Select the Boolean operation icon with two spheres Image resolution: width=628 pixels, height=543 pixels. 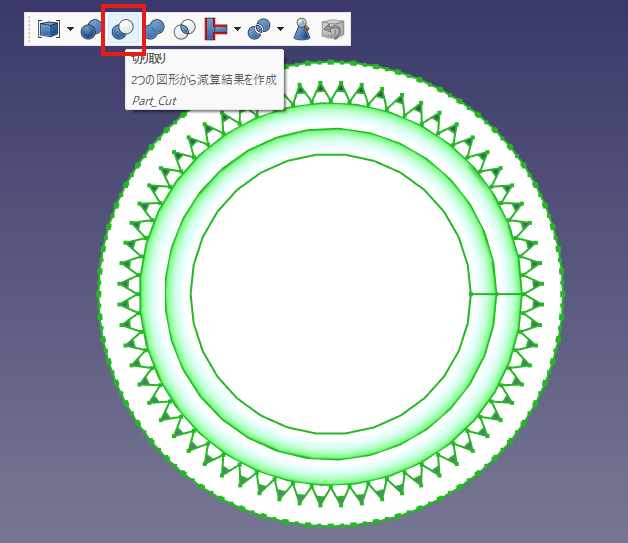click(91, 29)
